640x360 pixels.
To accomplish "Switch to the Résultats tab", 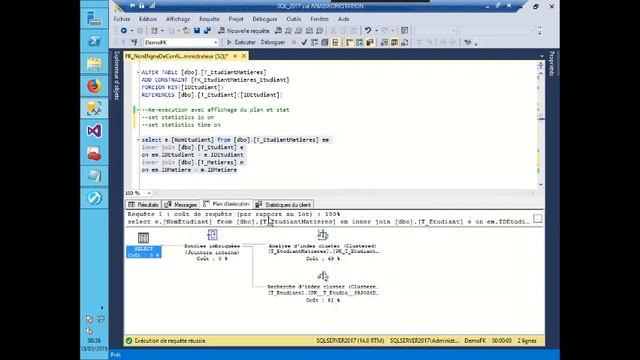I will [x=143, y=204].
